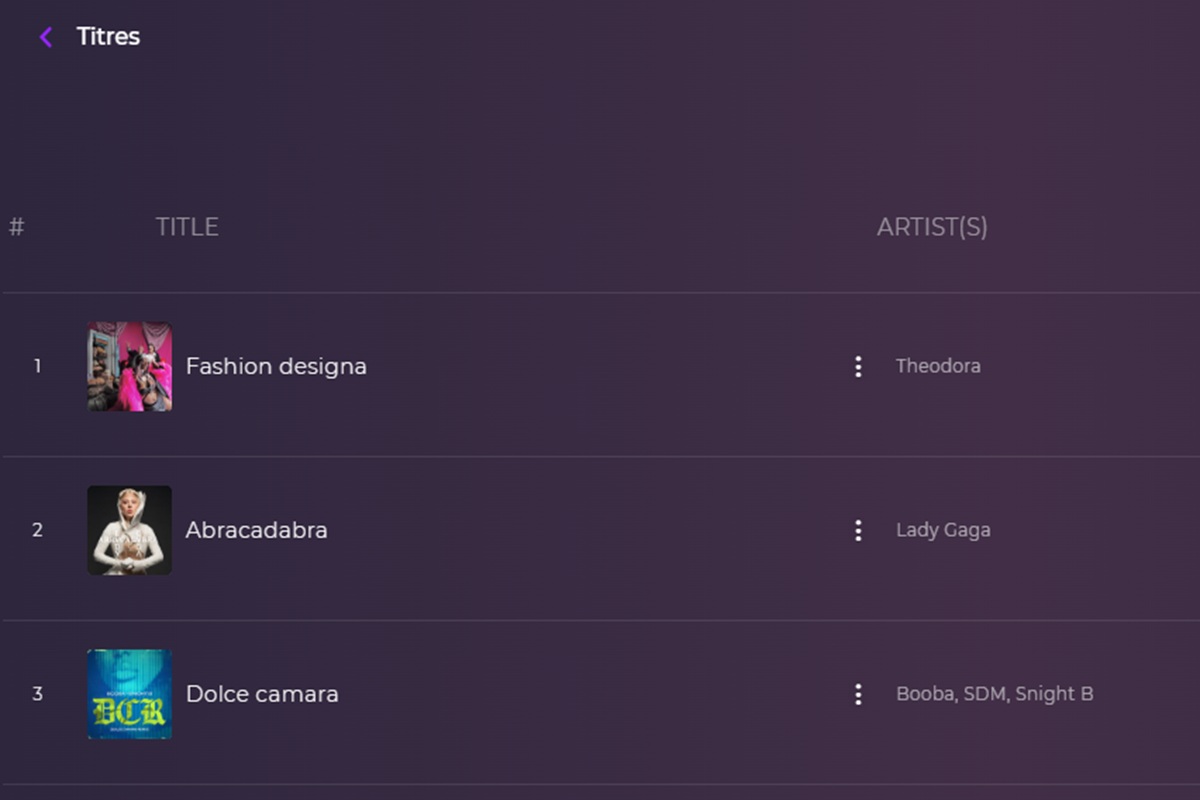Click the Titres page title
Image resolution: width=1200 pixels, height=800 pixels.
[107, 36]
